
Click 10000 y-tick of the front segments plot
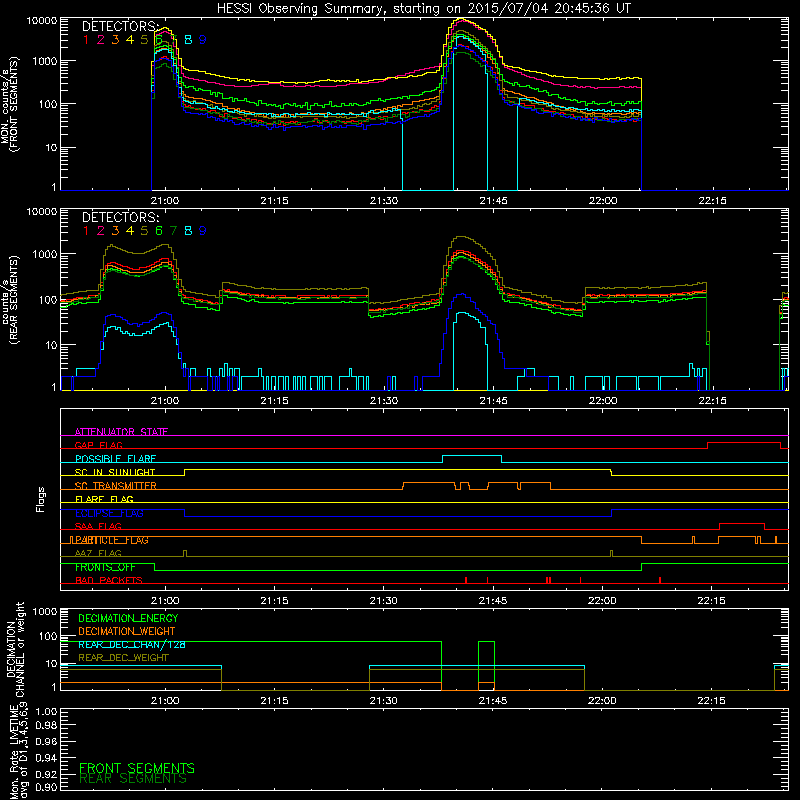tap(42, 20)
